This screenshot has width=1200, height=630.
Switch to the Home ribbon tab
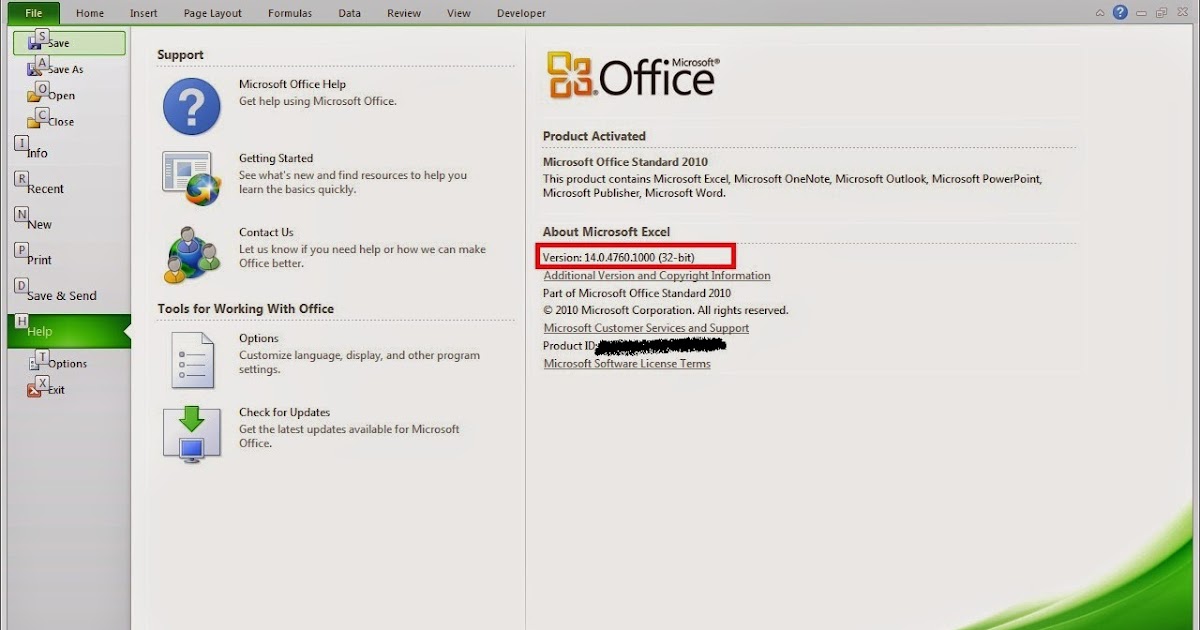pos(90,13)
